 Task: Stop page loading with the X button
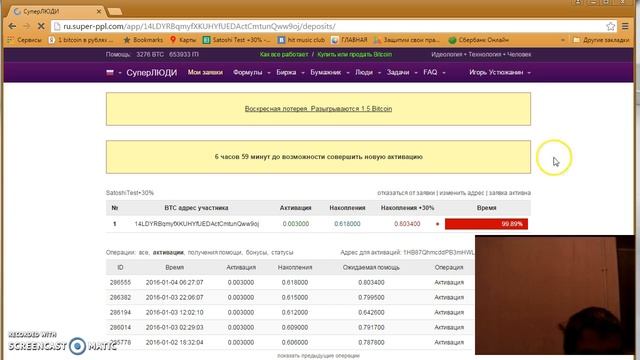[x=41, y=26]
